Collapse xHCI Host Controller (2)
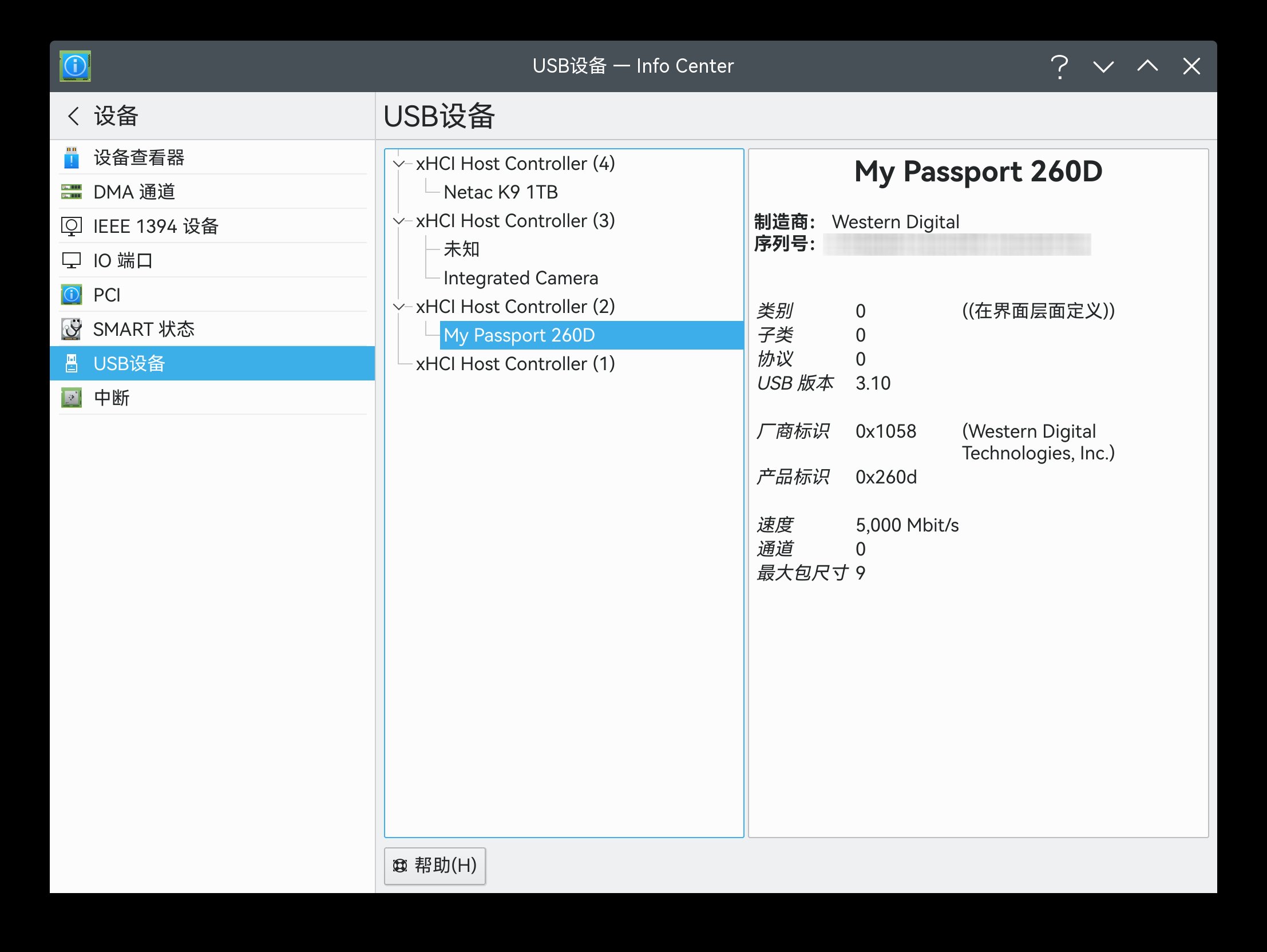The width and height of the screenshot is (1267, 952). (x=399, y=307)
